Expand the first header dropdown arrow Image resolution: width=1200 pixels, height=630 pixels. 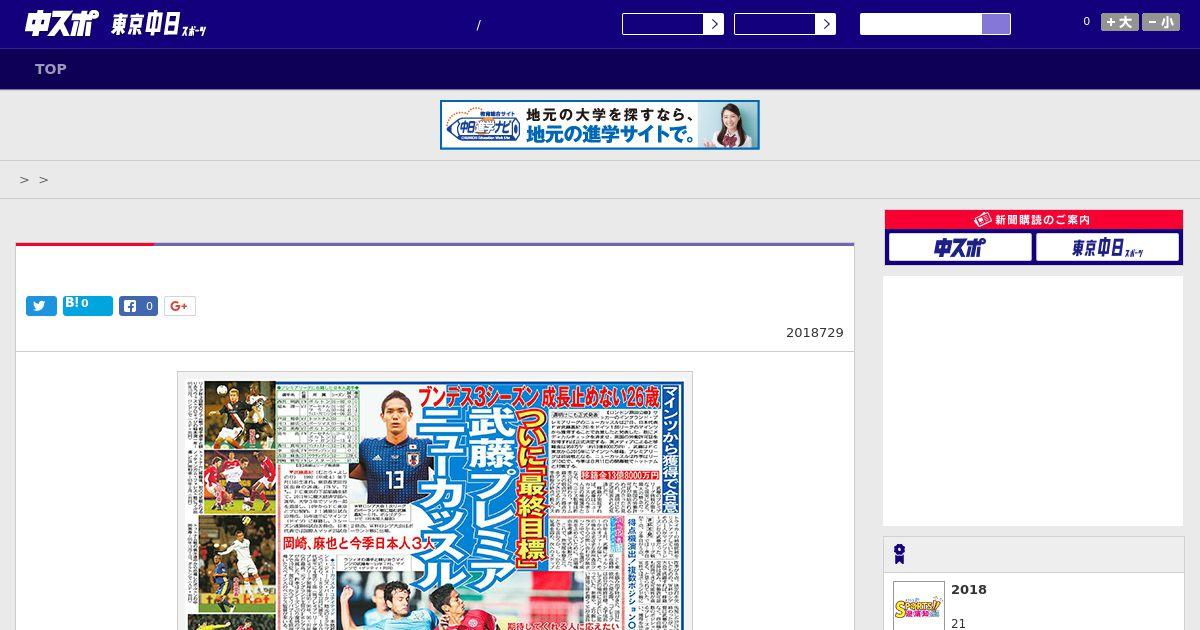[x=713, y=24]
